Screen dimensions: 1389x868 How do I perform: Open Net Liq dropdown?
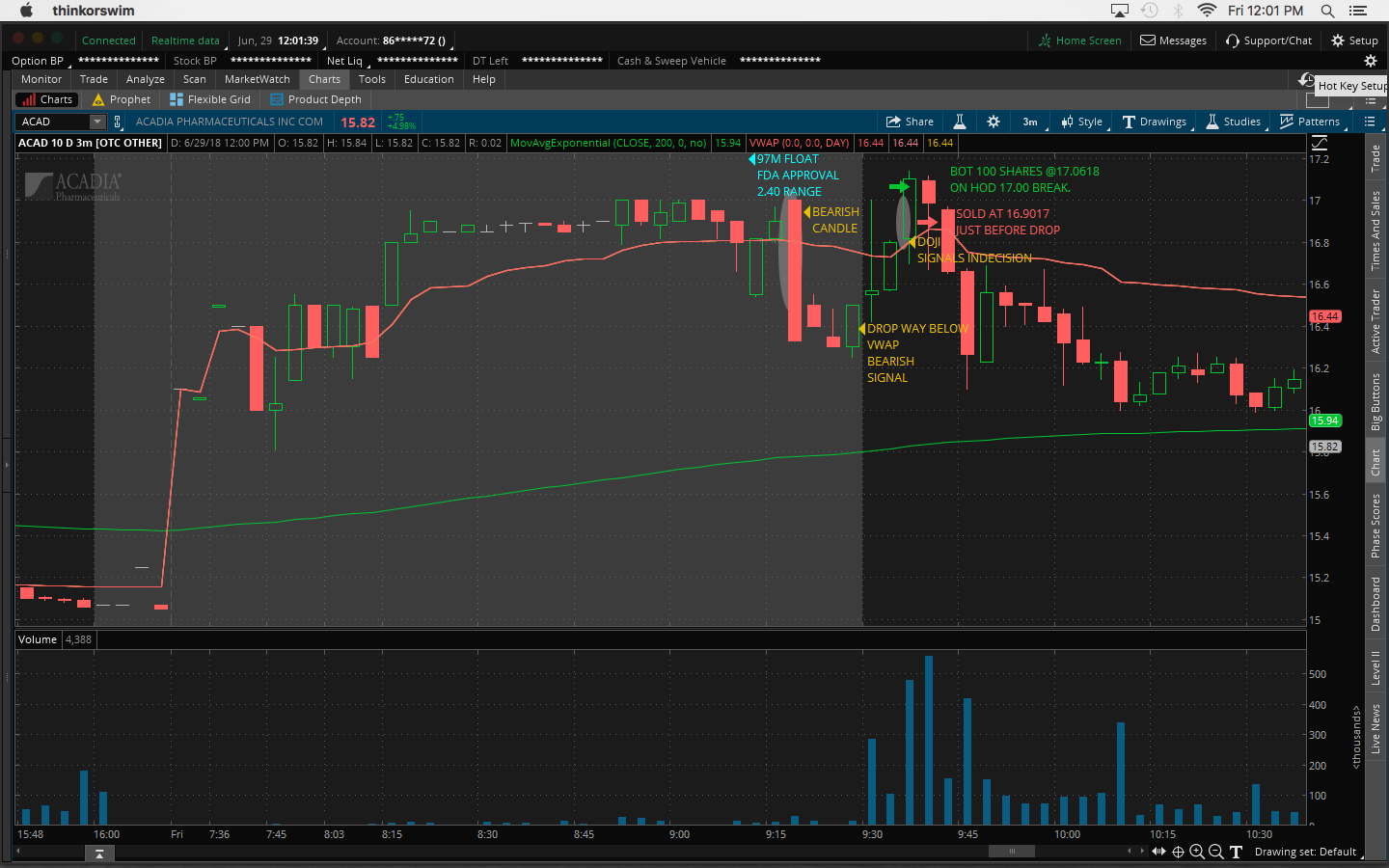(346, 61)
